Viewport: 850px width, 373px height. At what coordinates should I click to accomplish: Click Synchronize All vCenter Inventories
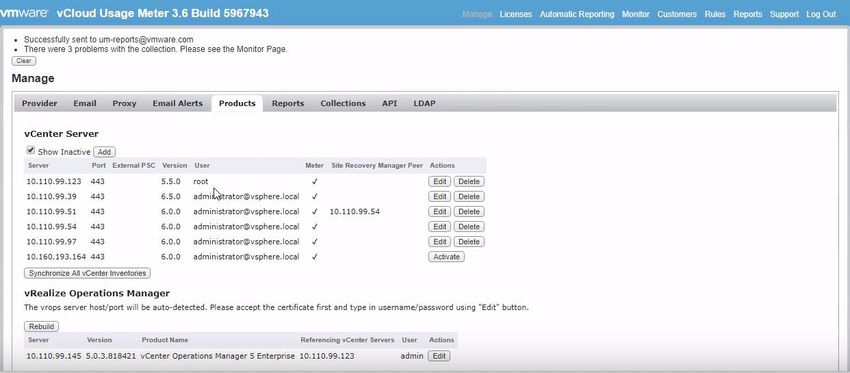pyautogui.click(x=87, y=273)
